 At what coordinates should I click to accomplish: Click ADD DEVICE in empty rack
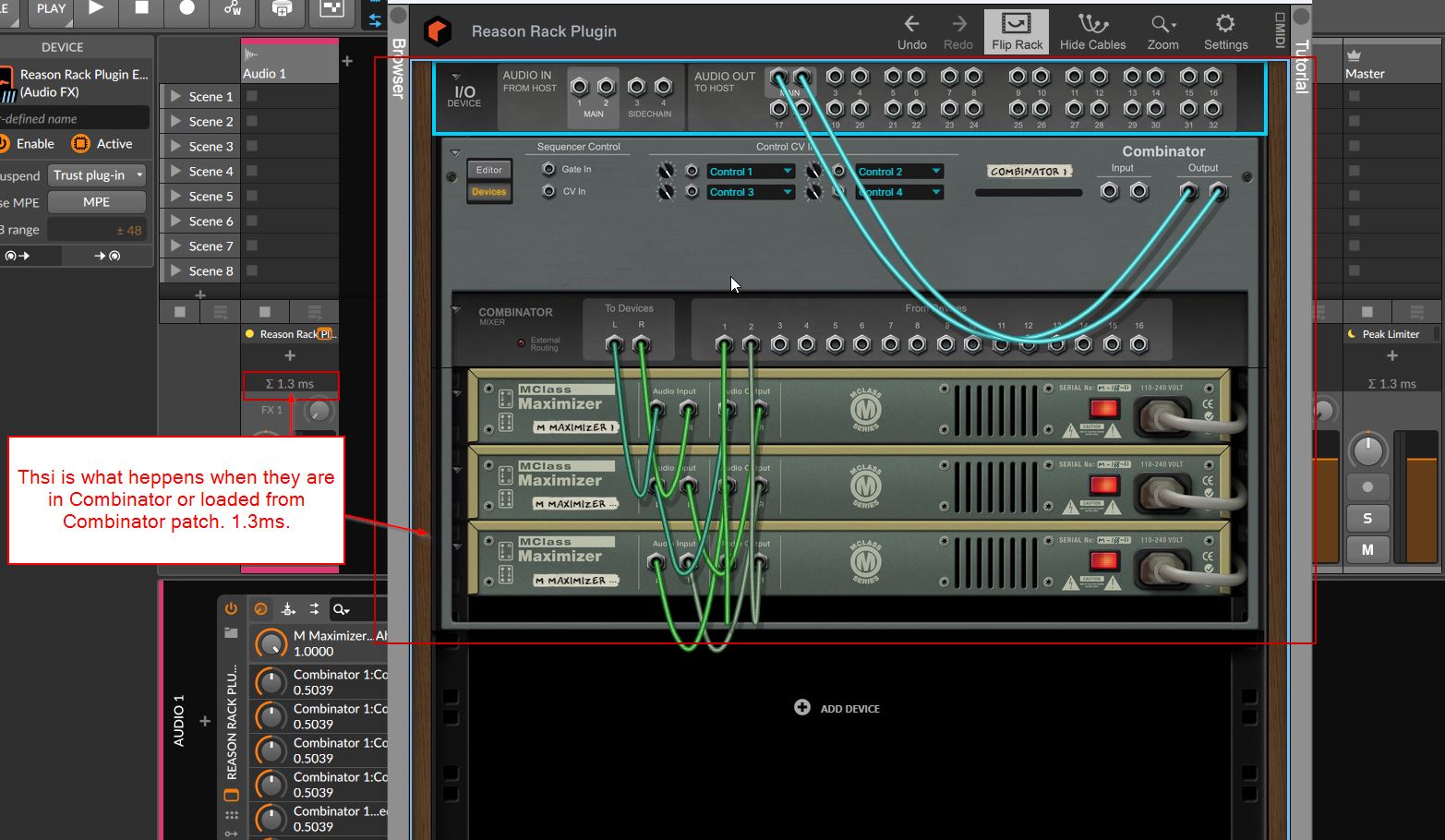click(837, 708)
